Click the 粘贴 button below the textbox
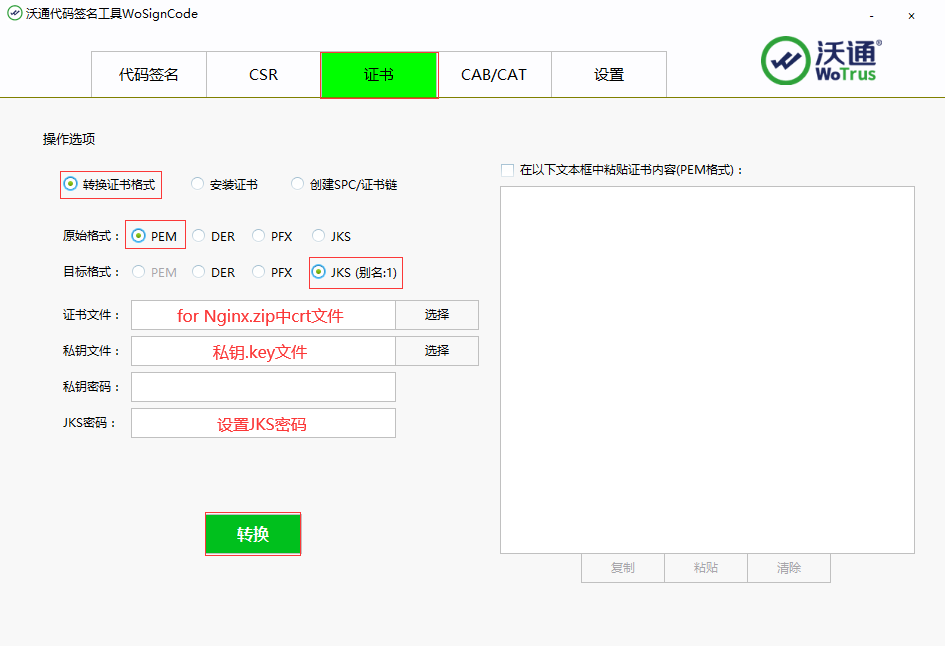 click(x=705, y=567)
